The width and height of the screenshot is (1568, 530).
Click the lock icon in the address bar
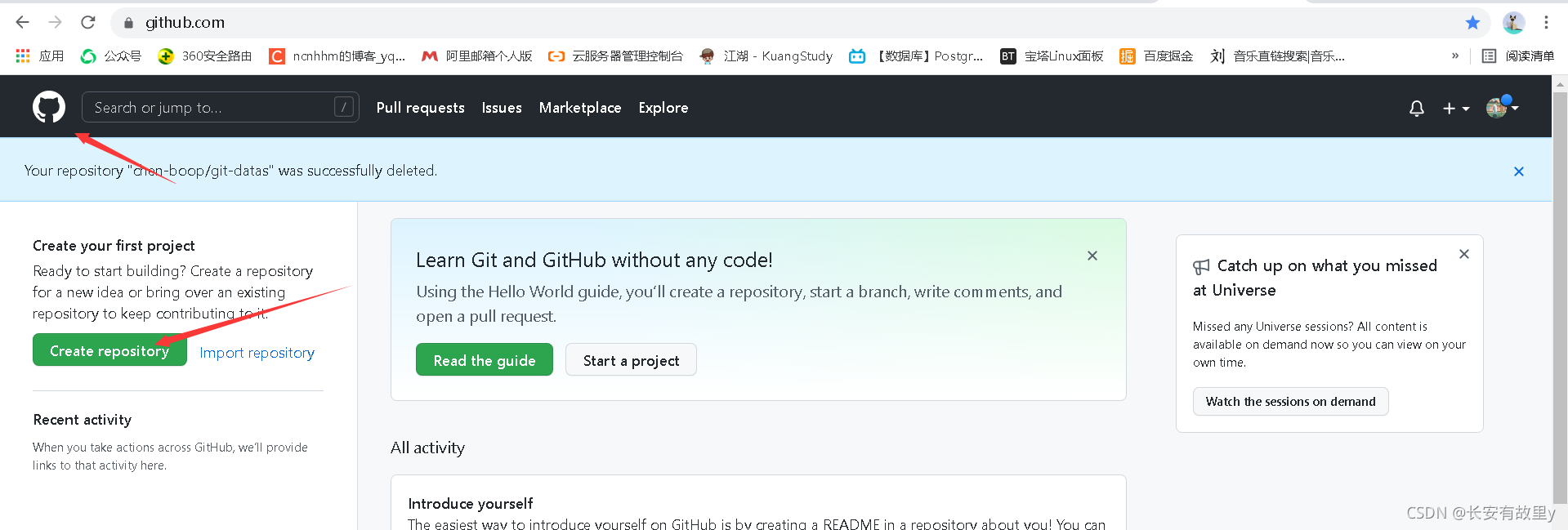pyautogui.click(x=128, y=23)
